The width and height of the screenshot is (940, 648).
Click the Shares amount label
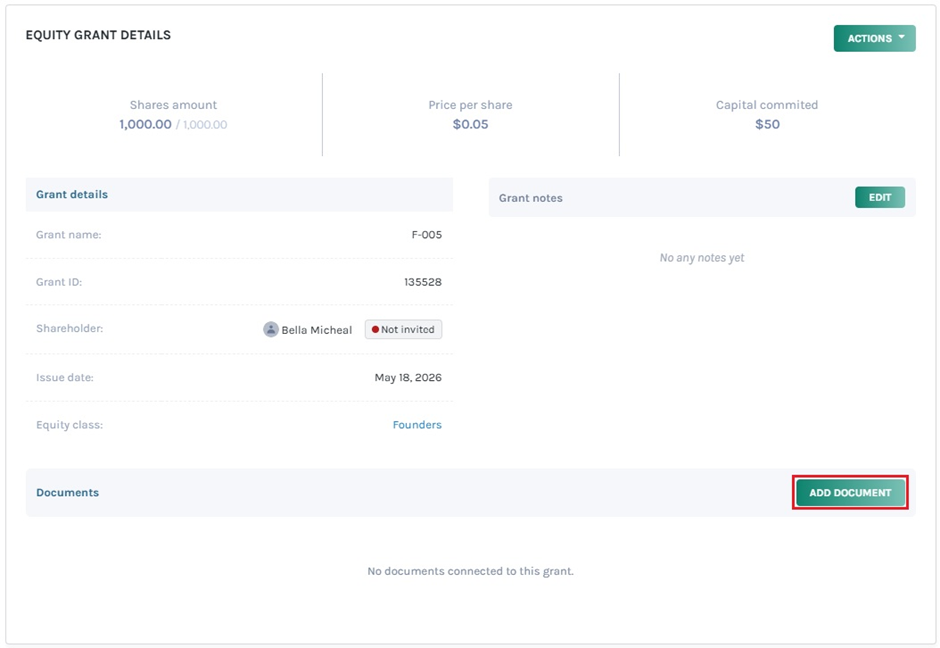tap(173, 105)
